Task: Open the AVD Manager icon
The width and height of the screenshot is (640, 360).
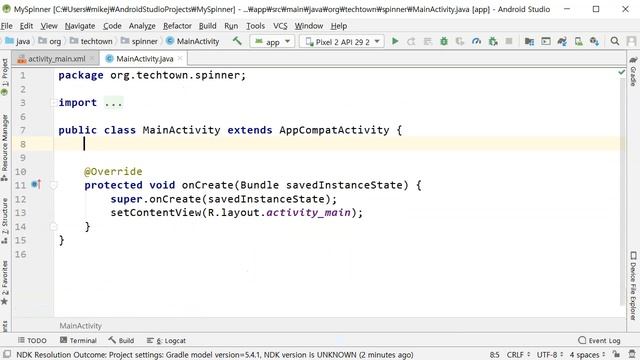Action: coord(578,41)
